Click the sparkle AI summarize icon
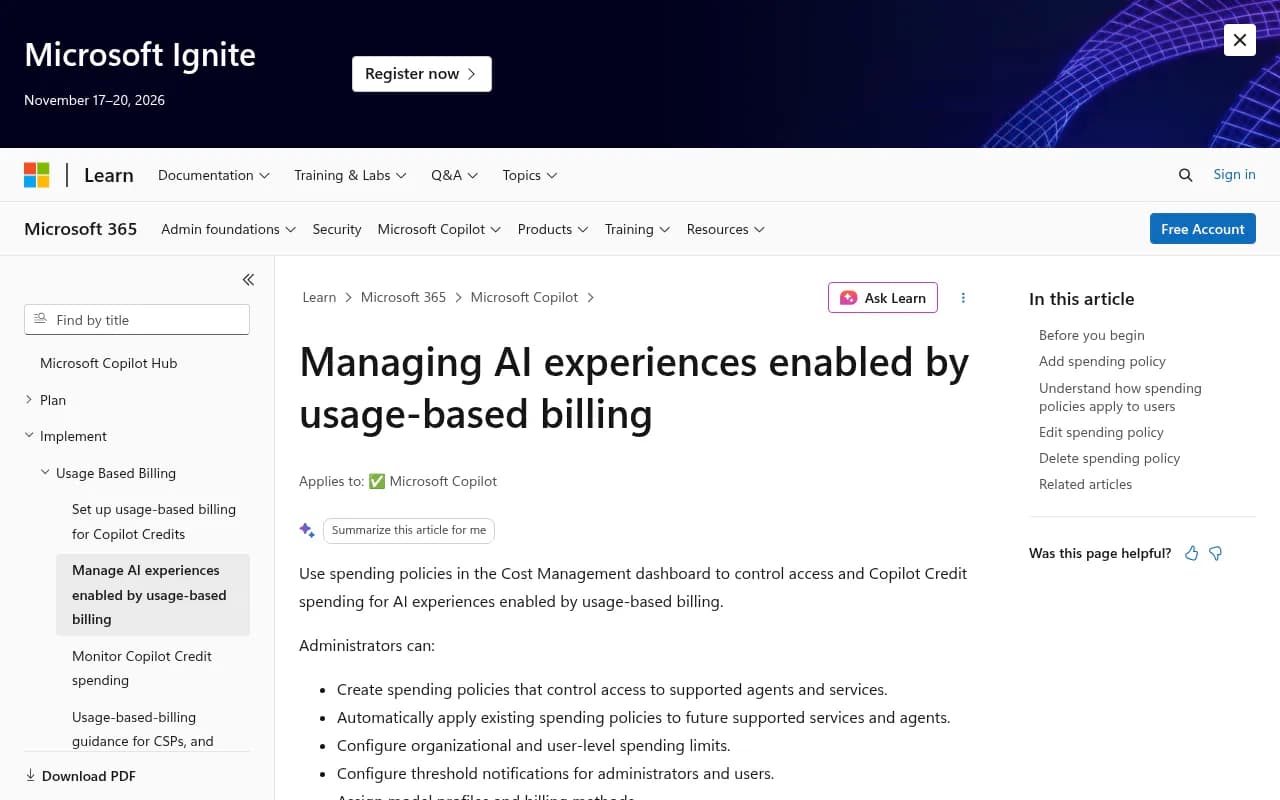 click(307, 530)
